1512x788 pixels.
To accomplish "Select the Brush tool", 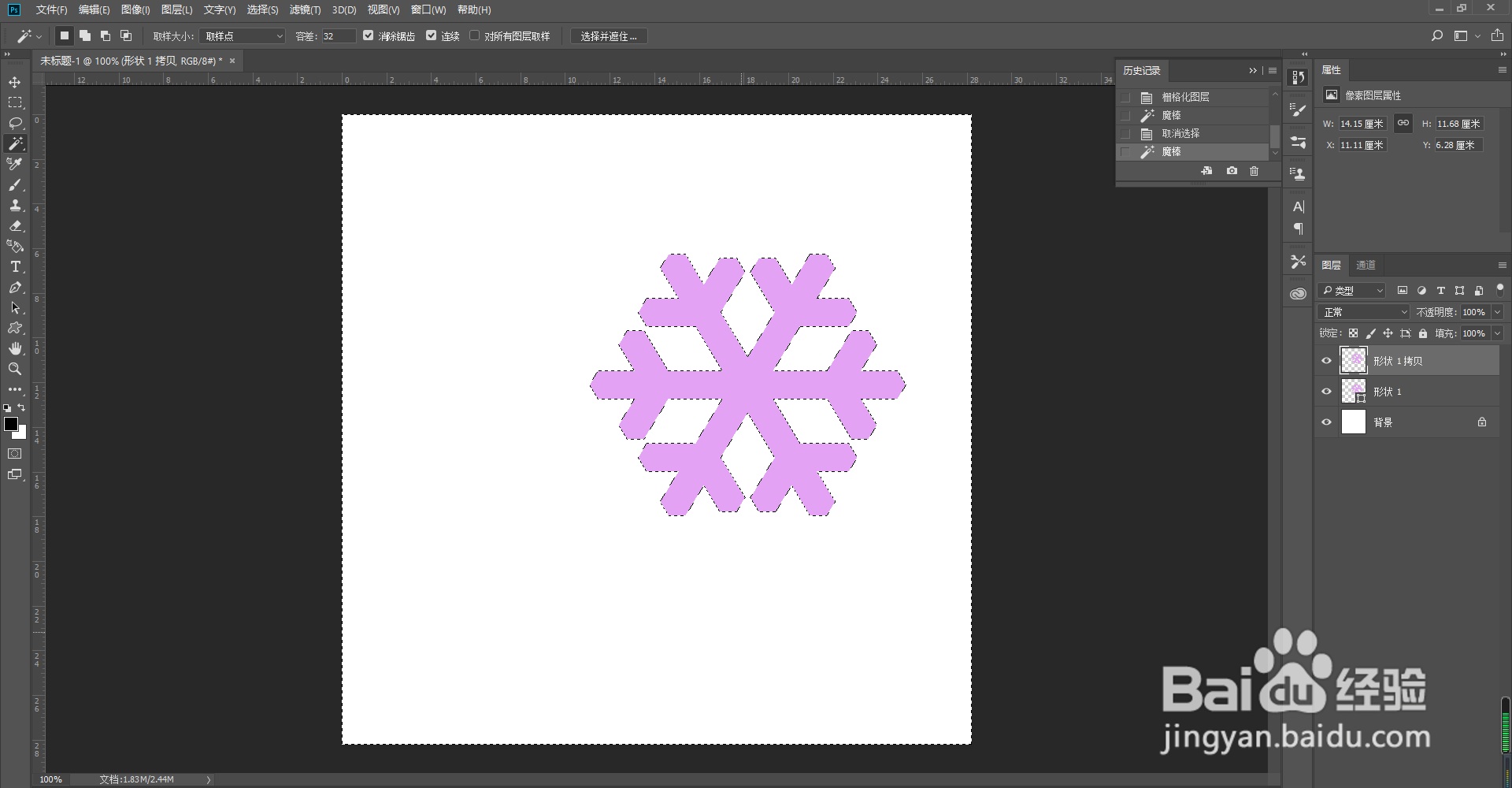I will [x=15, y=184].
